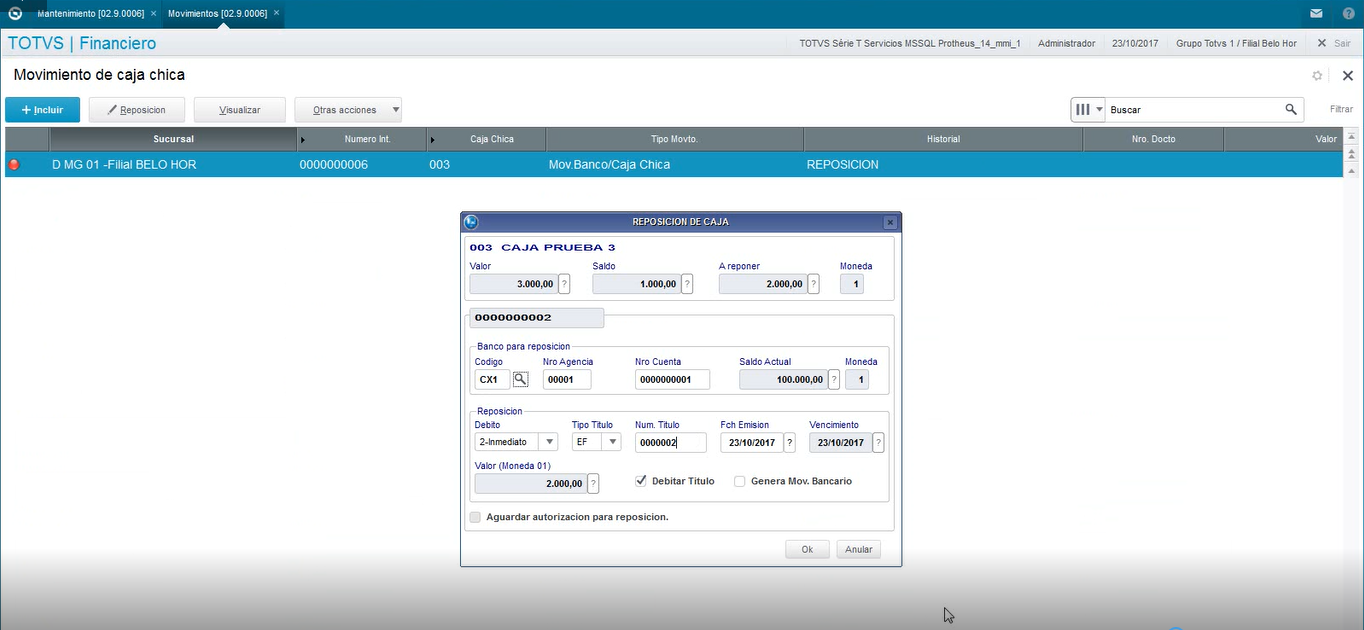
Task: Click the Nro Cuenta field 0000000001
Action: [672, 380]
